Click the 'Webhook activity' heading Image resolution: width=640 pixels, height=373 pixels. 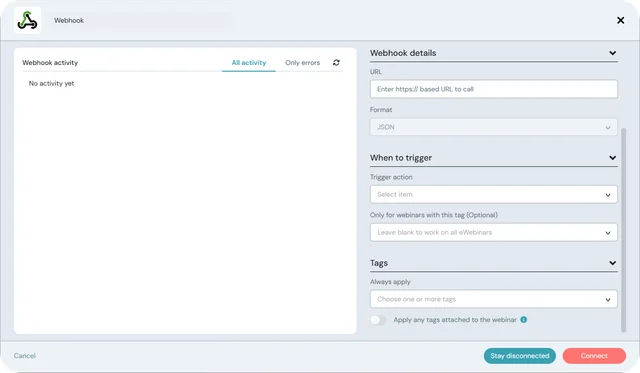[x=50, y=63]
